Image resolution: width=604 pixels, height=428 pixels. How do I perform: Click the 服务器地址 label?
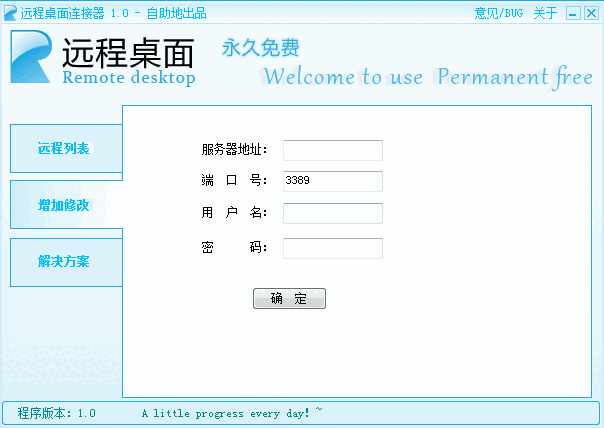pyautogui.click(x=234, y=149)
